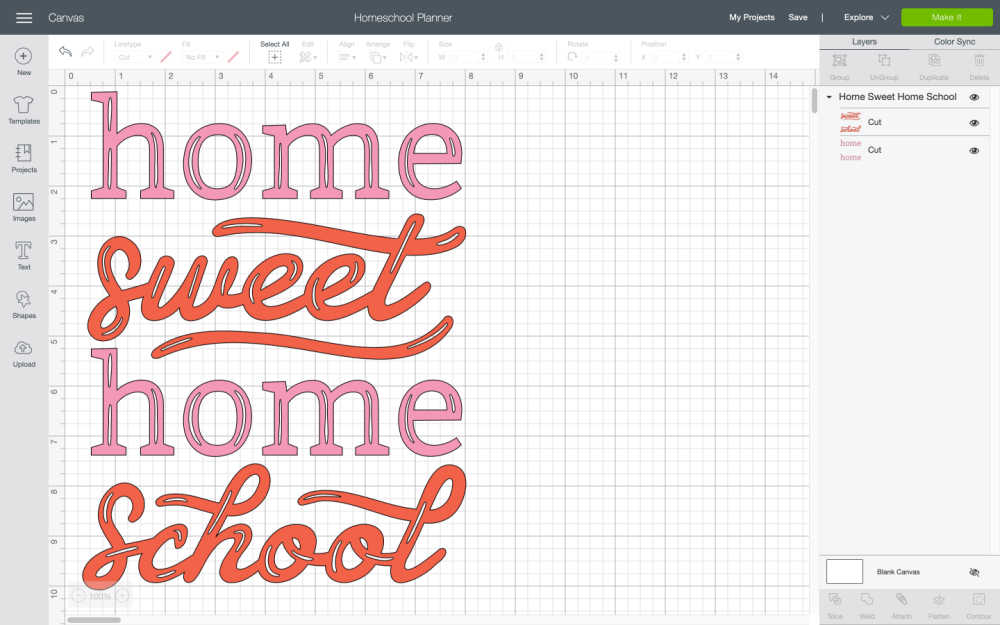Create a New project

pos(24,61)
